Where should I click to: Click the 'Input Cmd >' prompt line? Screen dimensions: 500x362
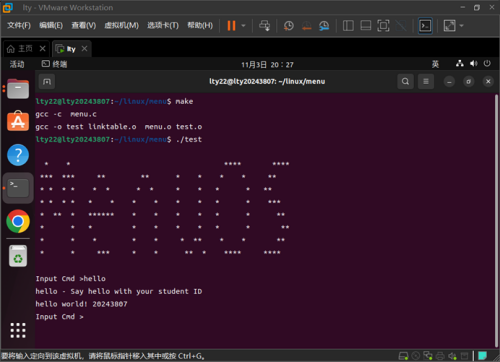click(x=59, y=317)
